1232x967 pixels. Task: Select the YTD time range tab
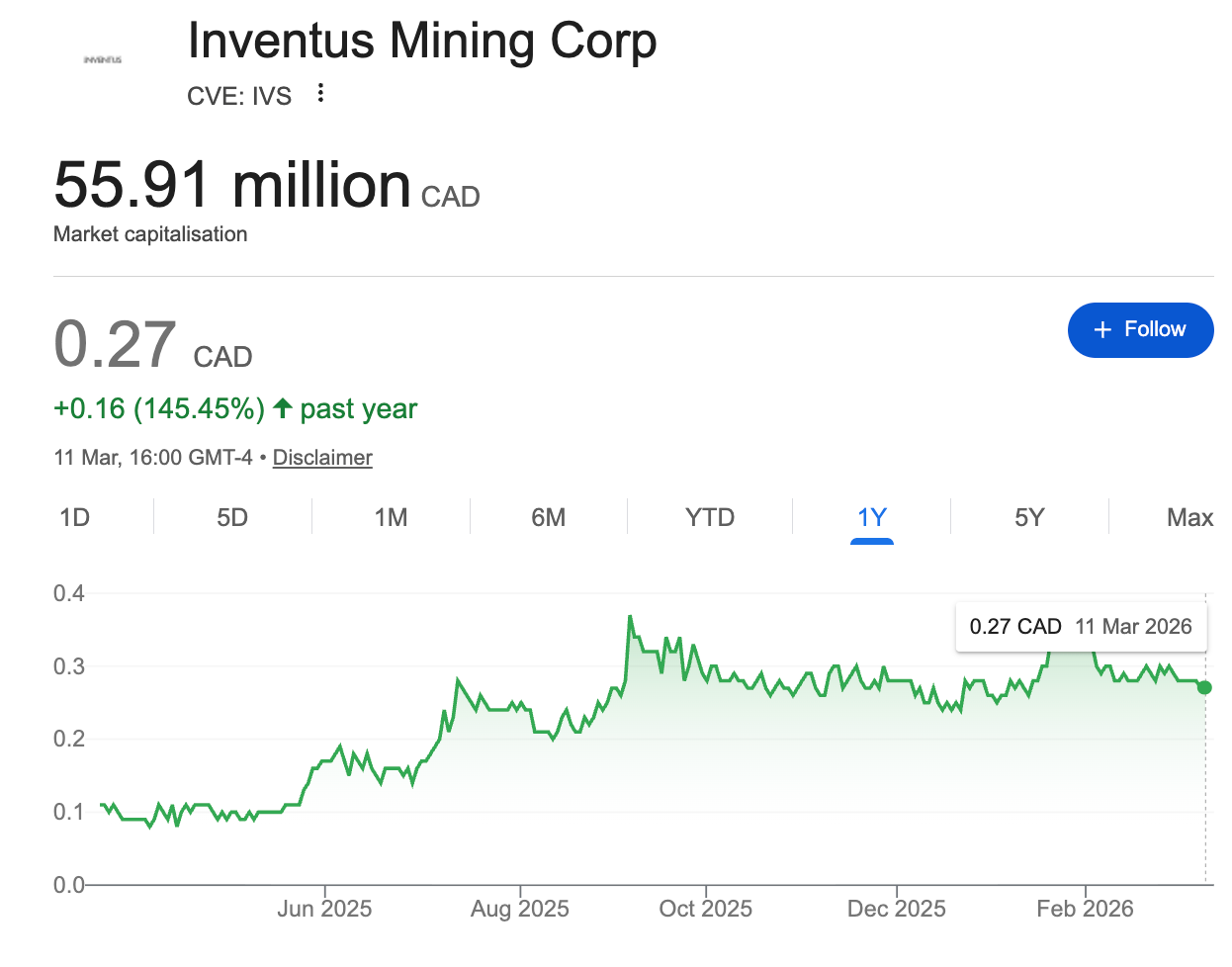710,517
